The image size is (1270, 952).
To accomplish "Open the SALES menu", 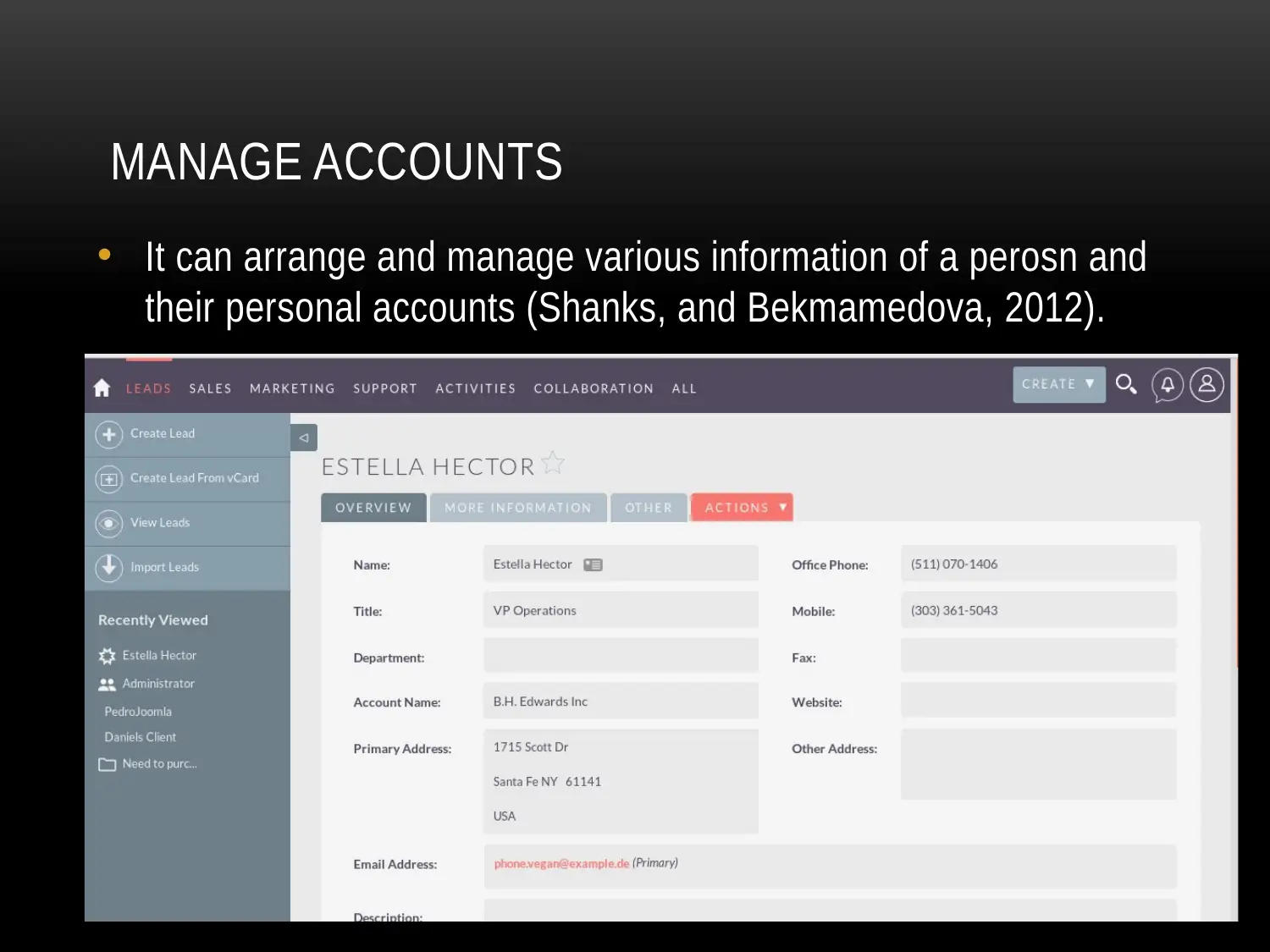I will 211,388.
